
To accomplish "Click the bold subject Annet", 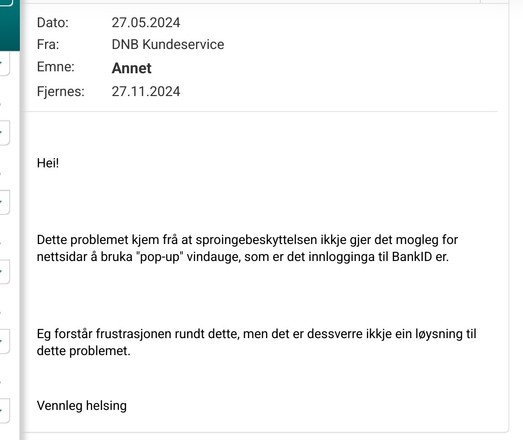I will click(131, 68).
